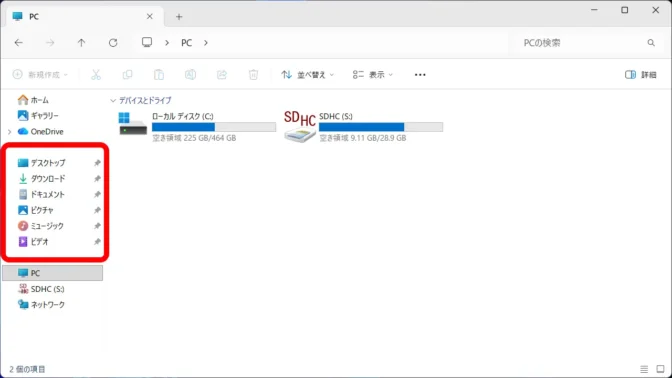Click the search magnifier icon
The image size is (672, 378).
[x=651, y=43]
